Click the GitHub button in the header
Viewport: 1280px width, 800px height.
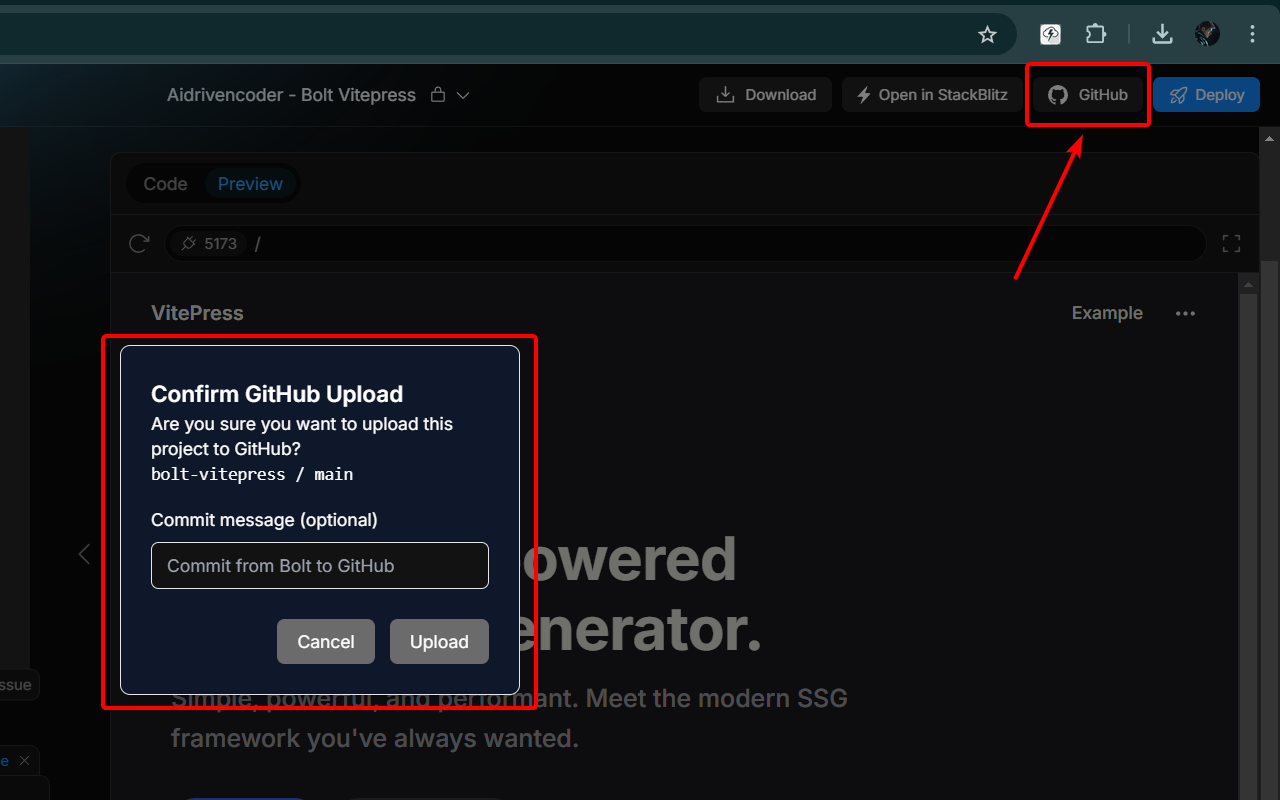pyautogui.click(x=1088, y=95)
